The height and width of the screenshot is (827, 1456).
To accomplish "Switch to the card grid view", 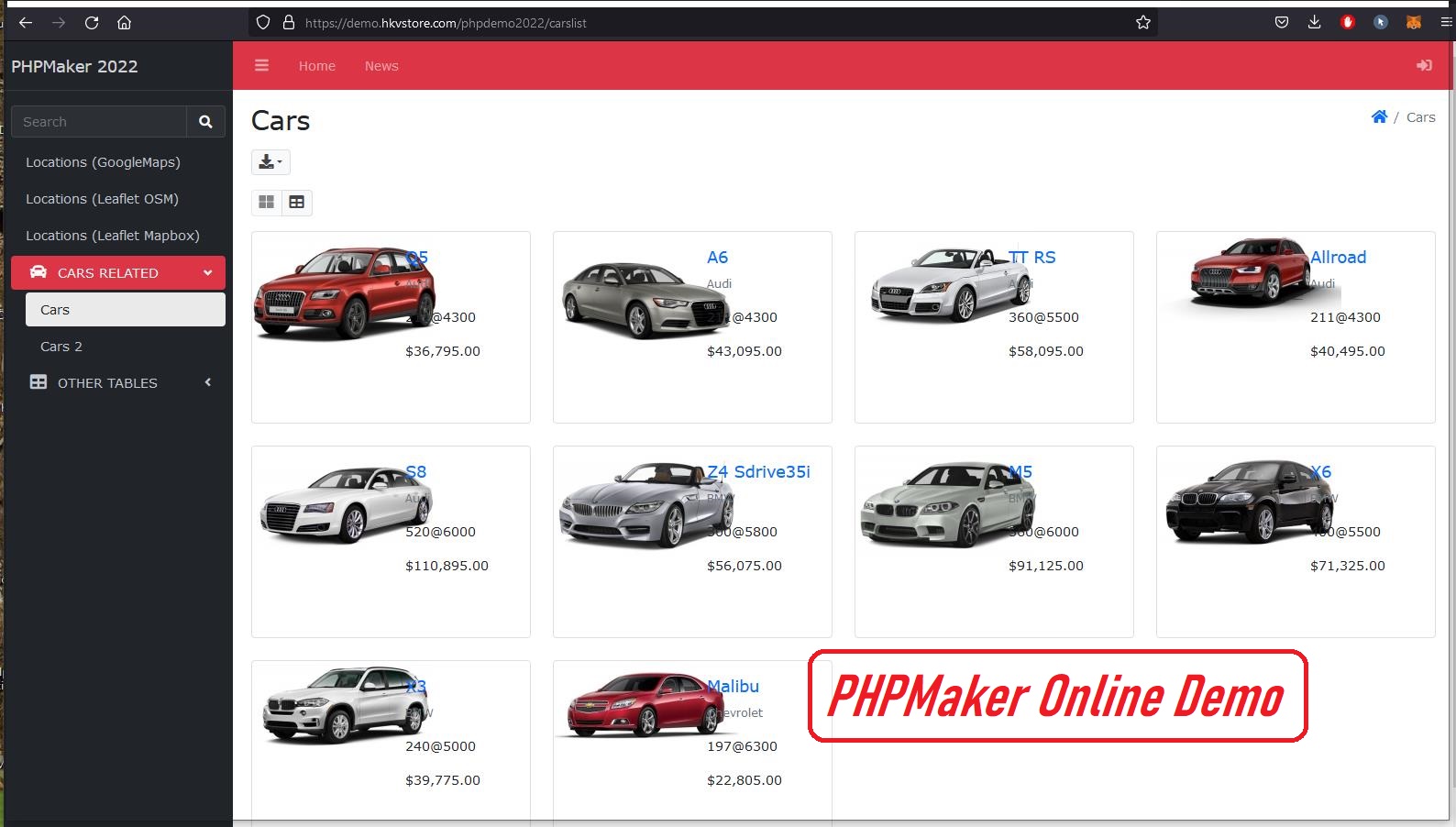I will (267, 202).
